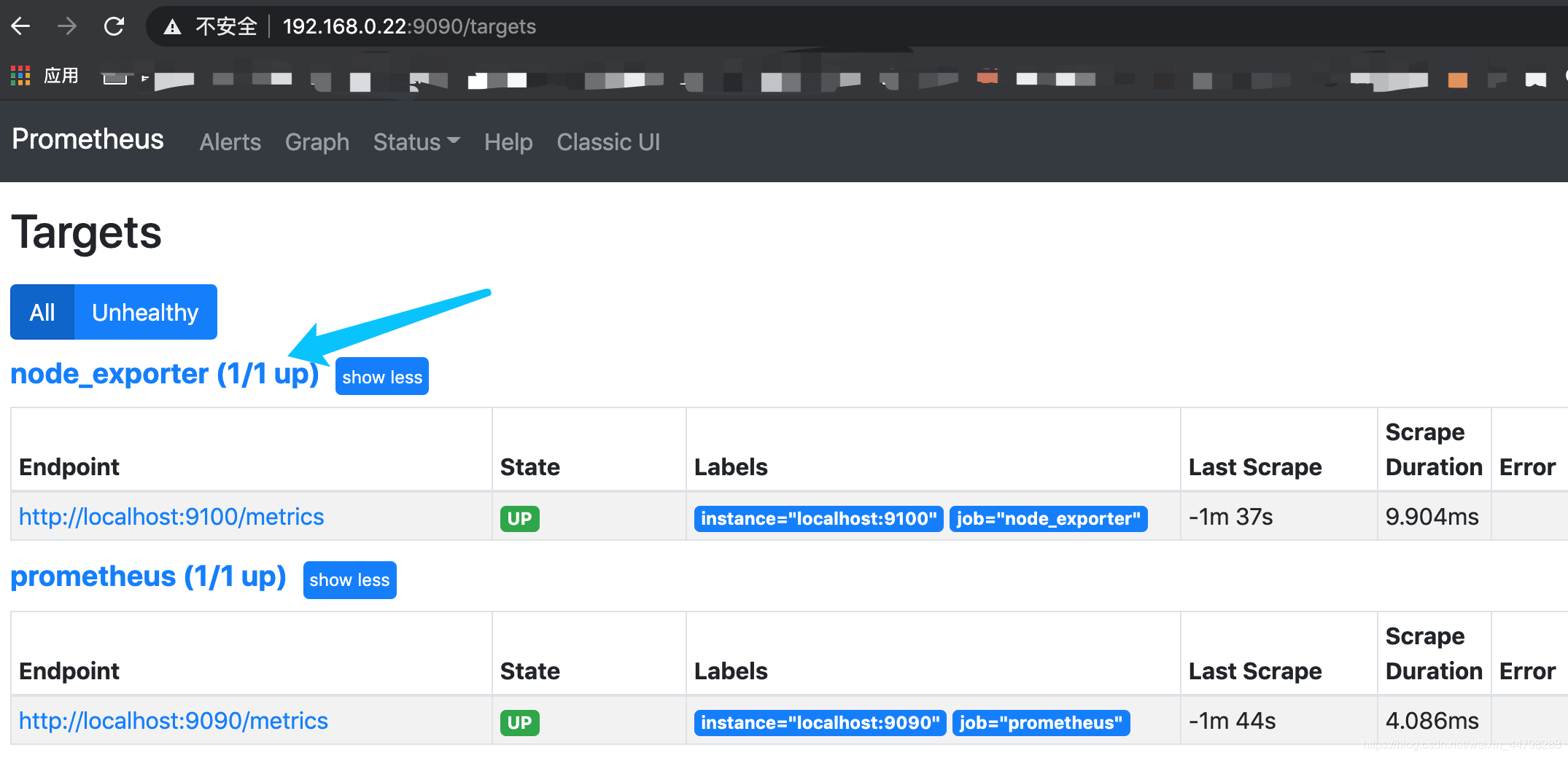Open the Graph page
Screen dimensions: 1568x758
(x=317, y=141)
